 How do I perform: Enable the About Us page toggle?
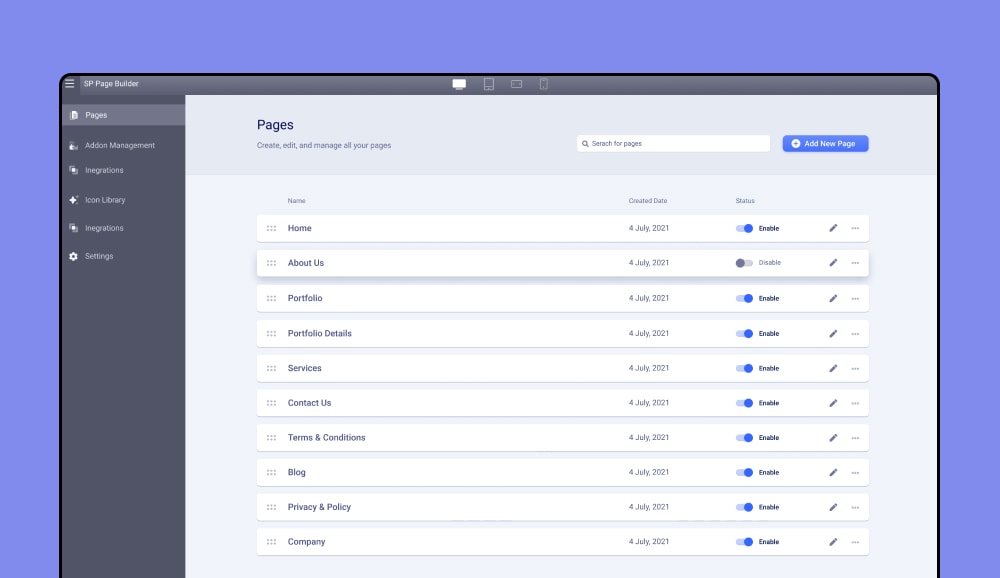click(x=744, y=263)
